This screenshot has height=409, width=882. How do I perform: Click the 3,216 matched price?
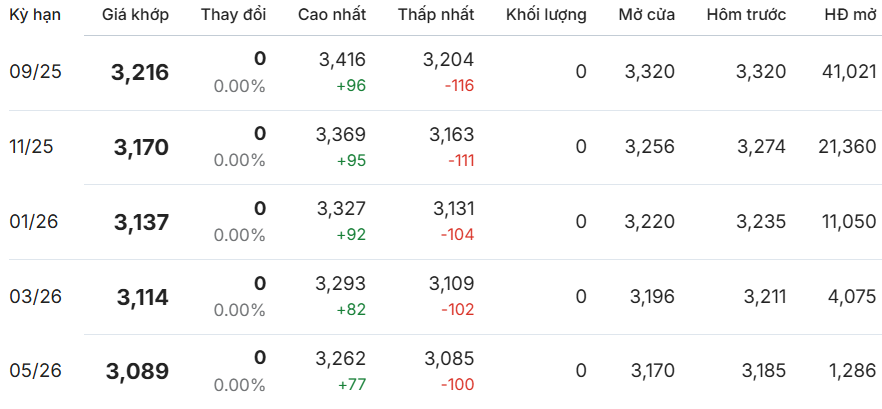tap(140, 73)
